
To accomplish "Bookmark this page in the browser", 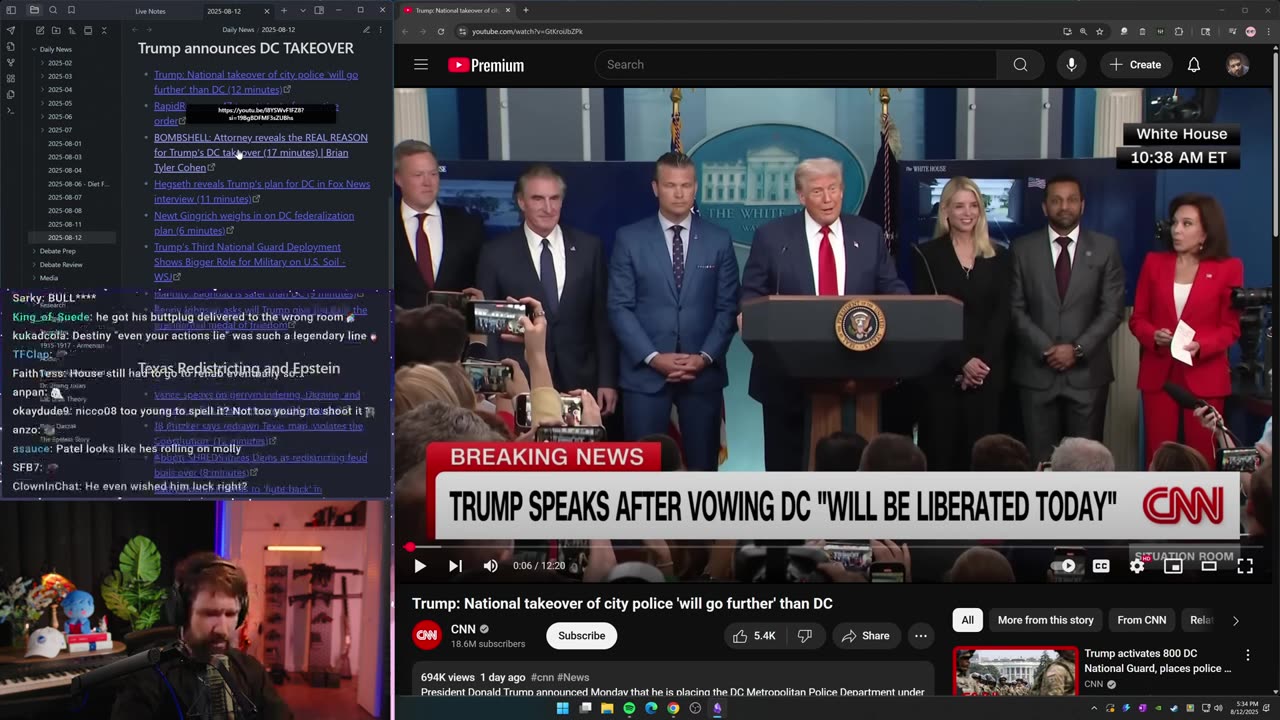I will coord(1099,31).
